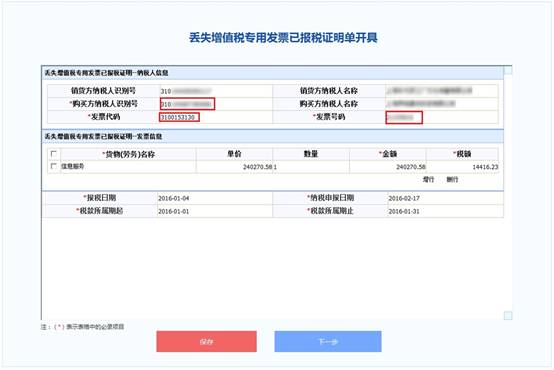Click the 金额 cell with 240270.58
554x370 pixels.
coord(388,167)
